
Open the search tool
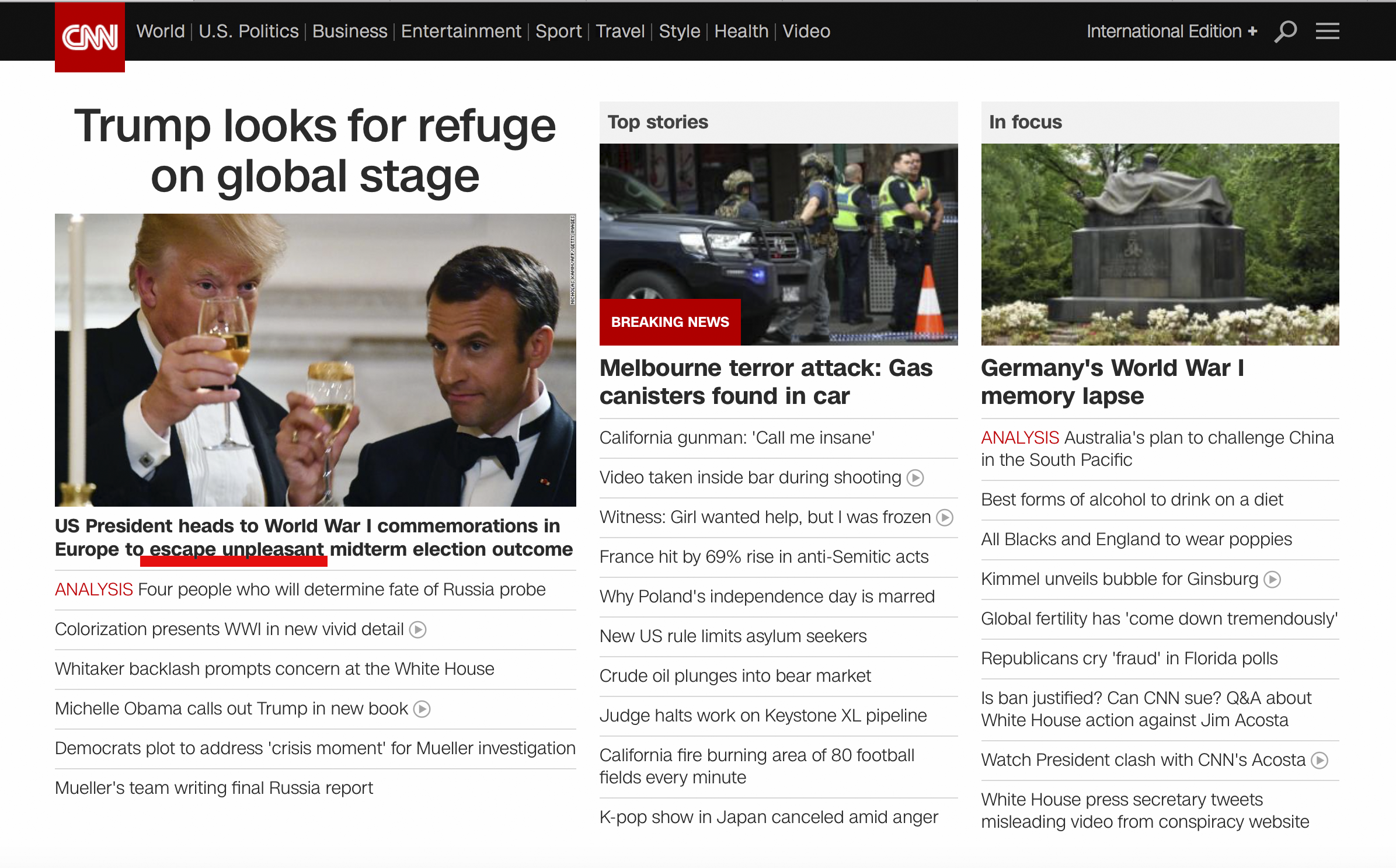tap(1284, 31)
